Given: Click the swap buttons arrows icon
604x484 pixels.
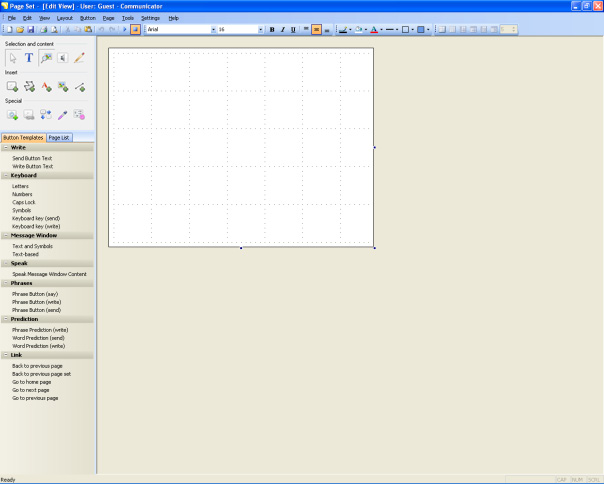Looking at the screenshot, I should tap(46, 115).
